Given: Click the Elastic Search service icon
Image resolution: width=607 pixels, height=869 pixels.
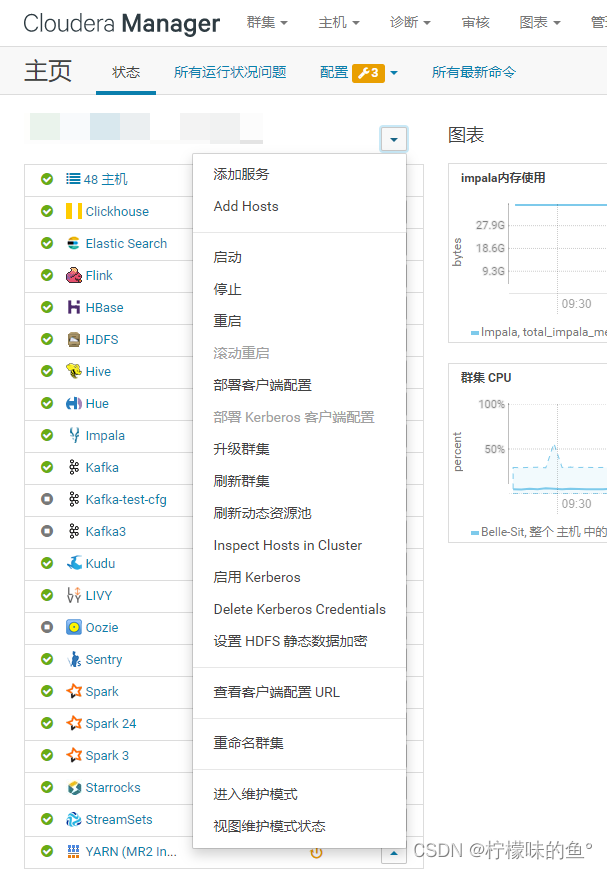Looking at the screenshot, I should click(x=73, y=243).
